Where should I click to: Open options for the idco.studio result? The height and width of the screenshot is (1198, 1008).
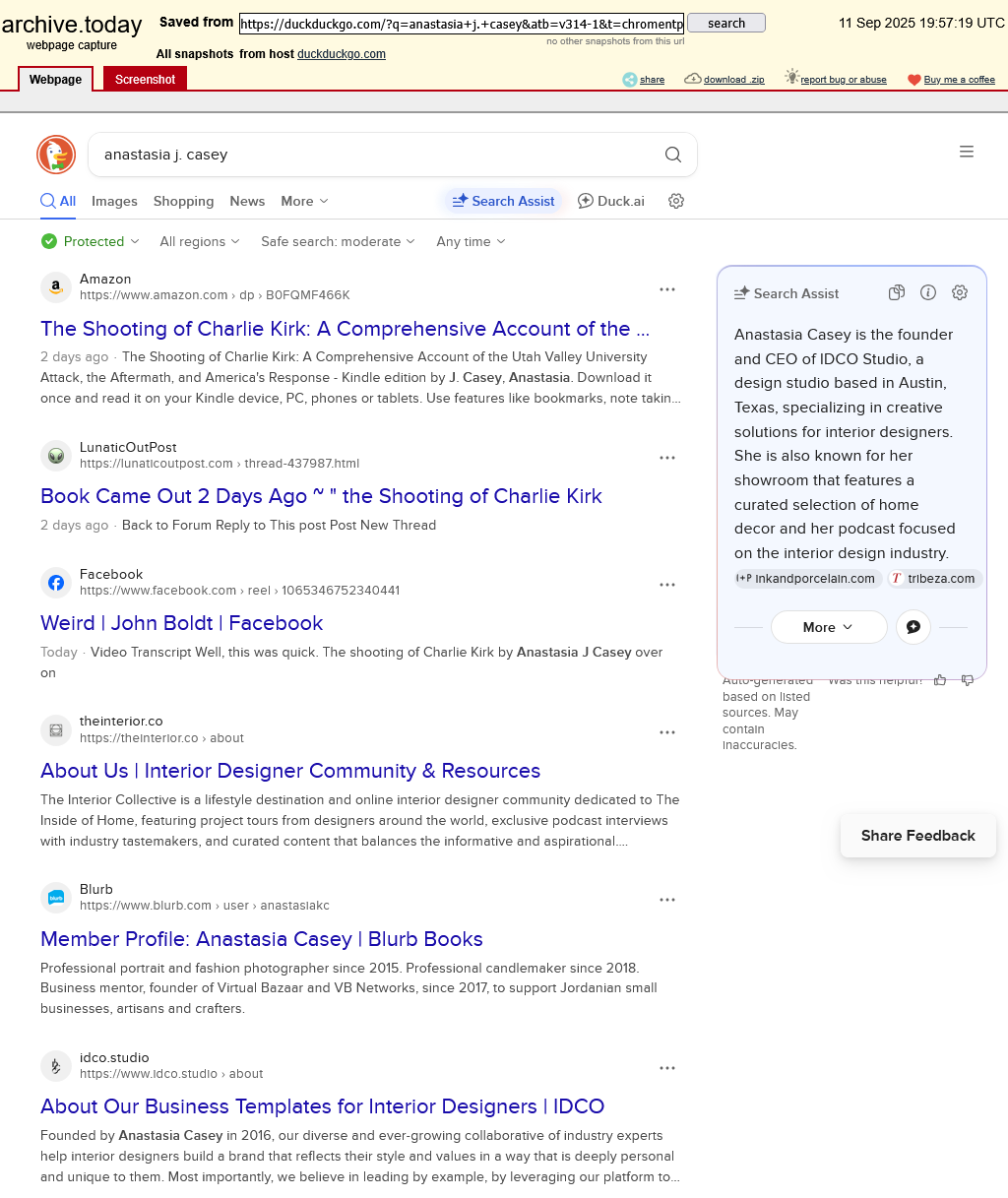coord(667,1068)
